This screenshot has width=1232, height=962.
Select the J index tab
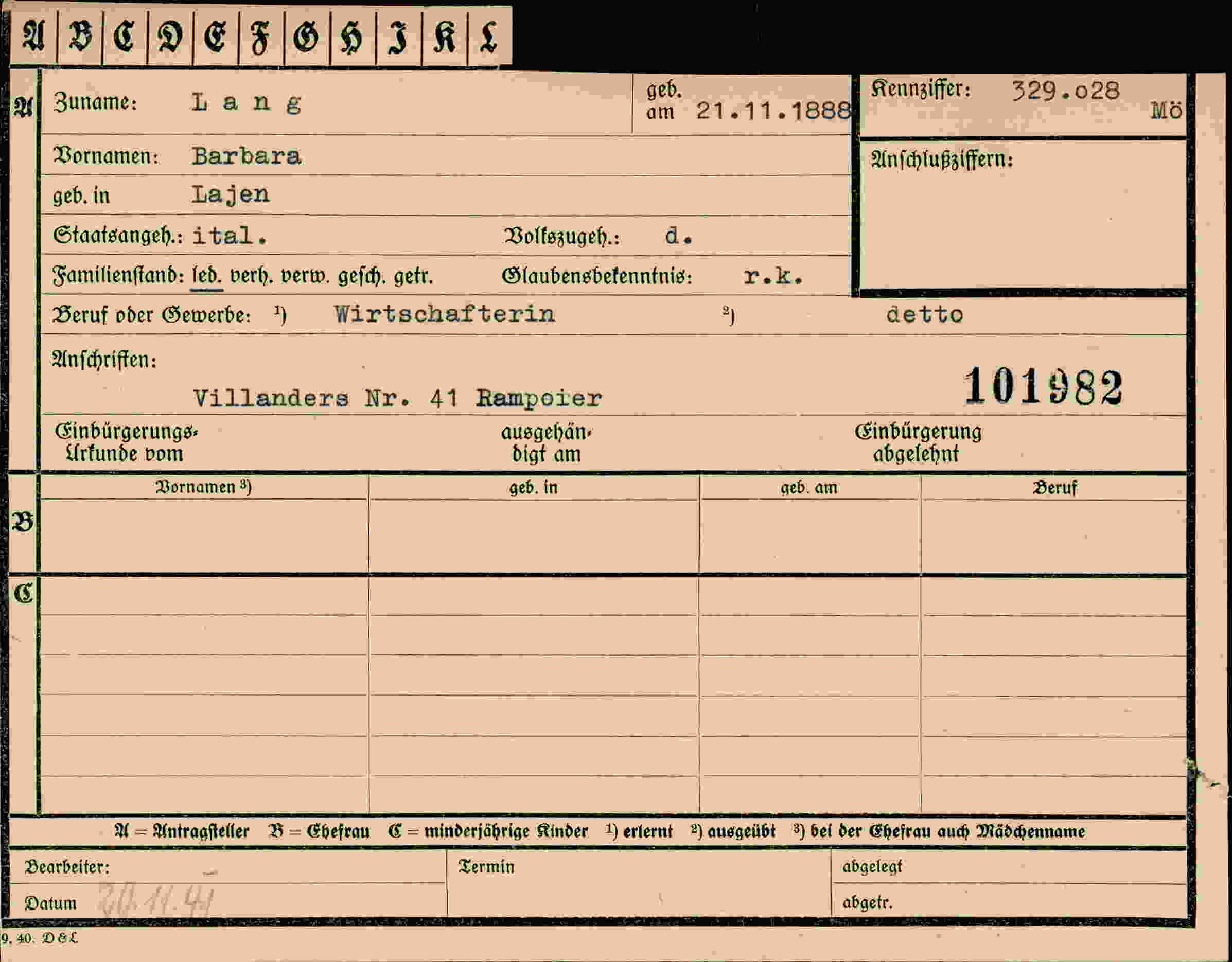click(x=399, y=36)
